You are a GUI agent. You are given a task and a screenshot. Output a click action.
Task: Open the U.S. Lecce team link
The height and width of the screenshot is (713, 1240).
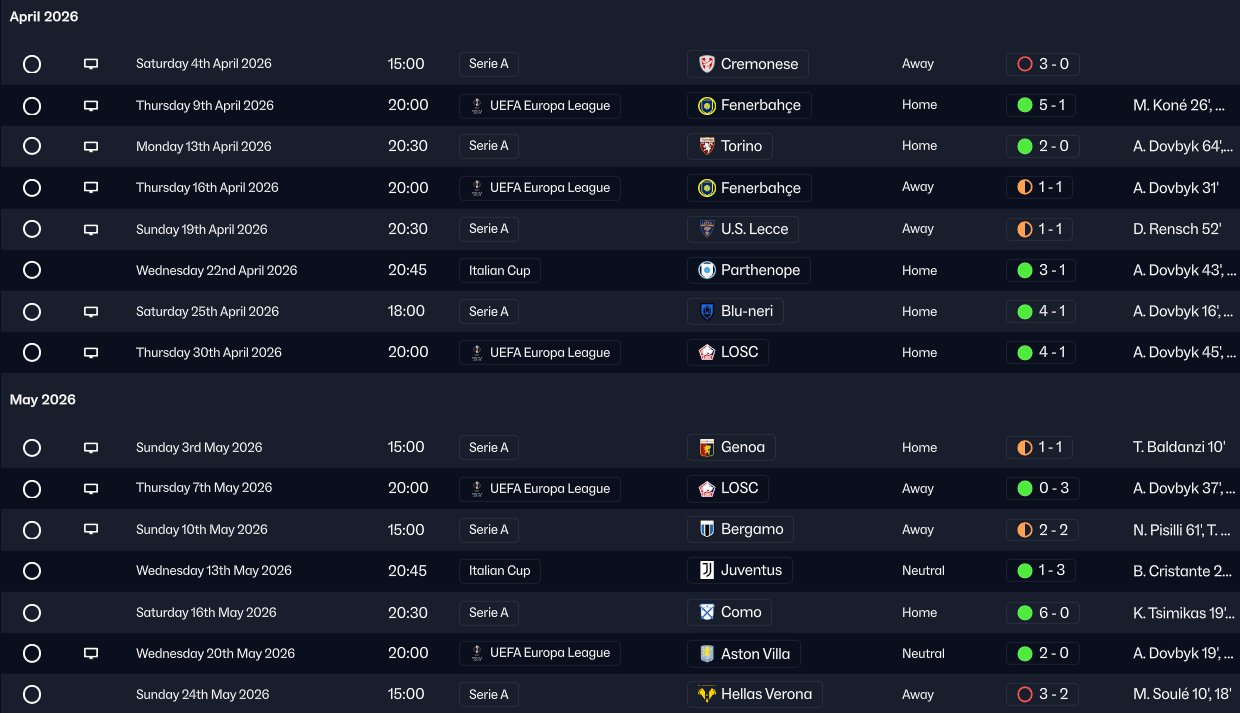754,229
